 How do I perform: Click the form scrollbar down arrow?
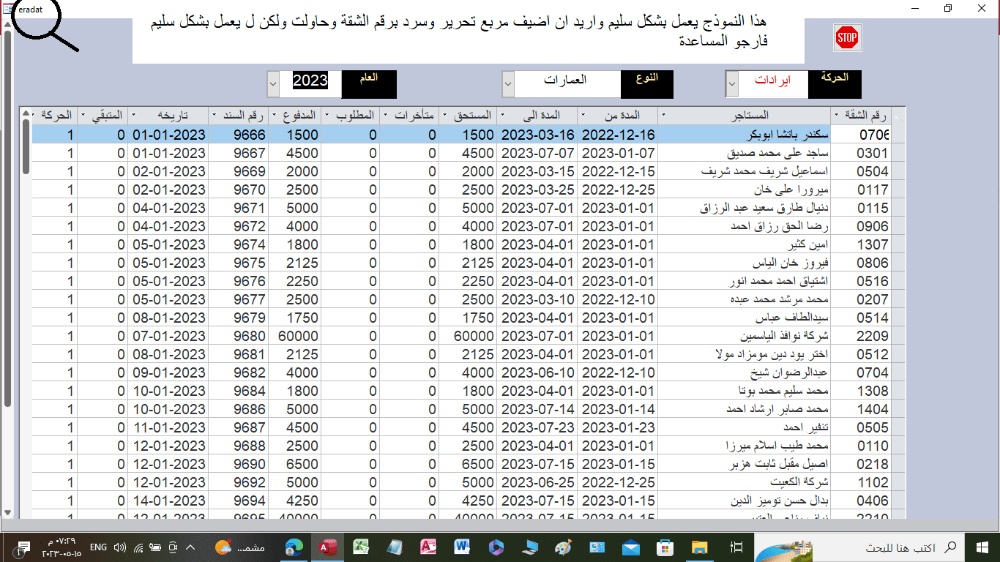(8, 512)
